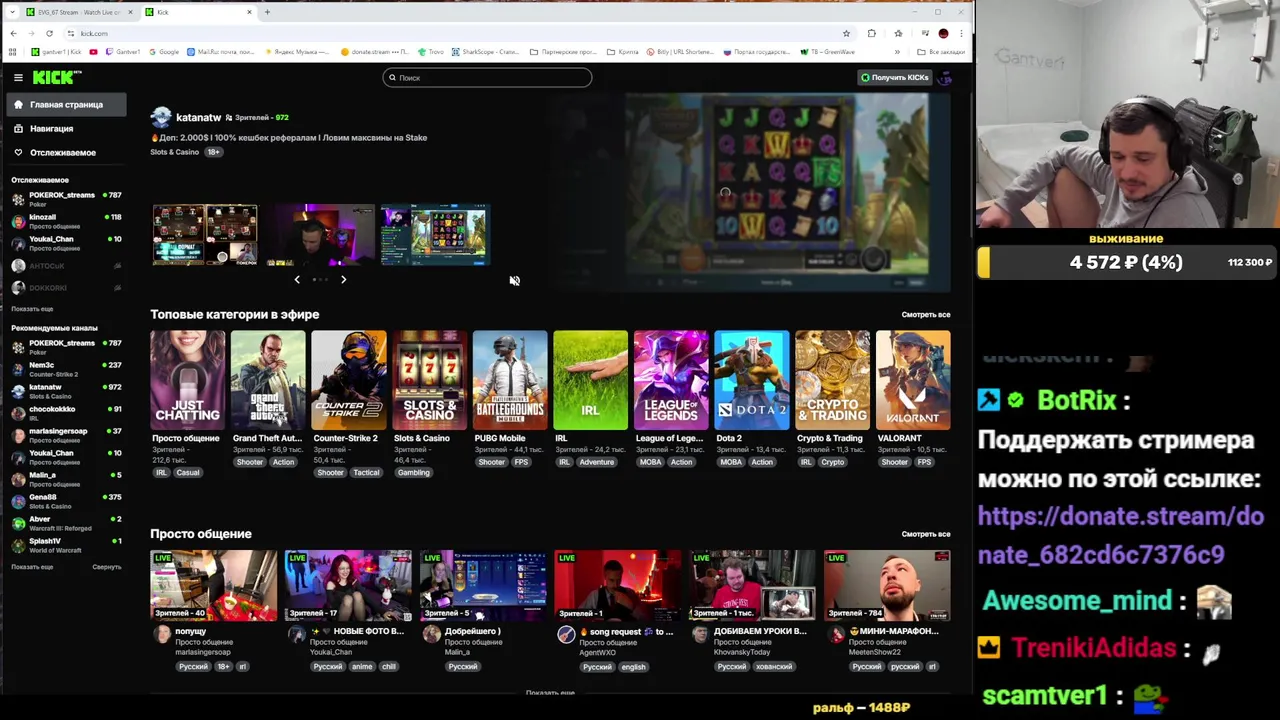This screenshot has height=720, width=1280.
Task: Select the slot game carousel thumbnail
Action: pyautogui.click(x=435, y=235)
